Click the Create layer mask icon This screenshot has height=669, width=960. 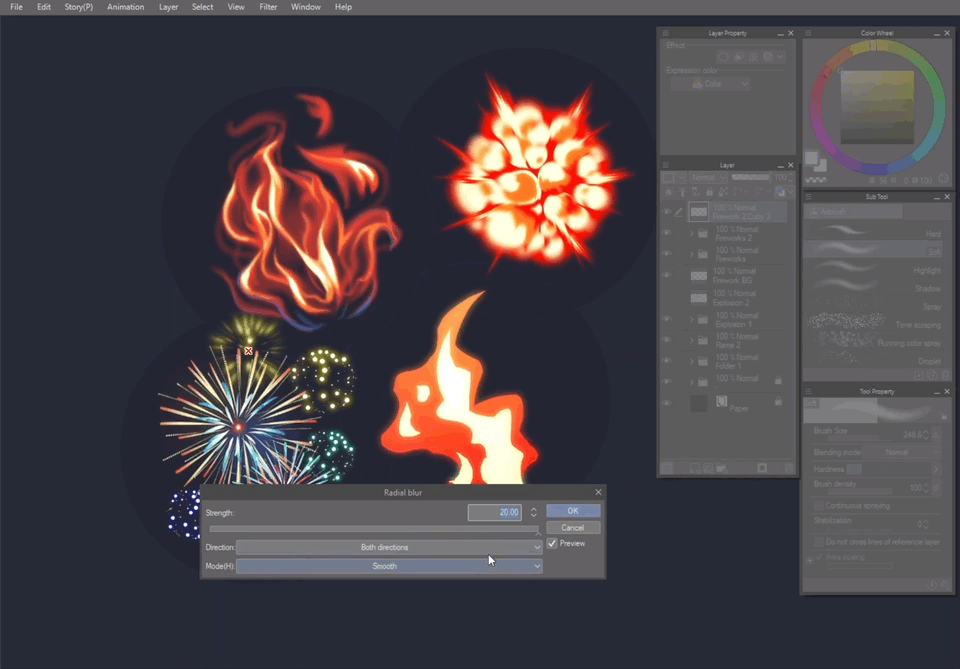[762, 468]
